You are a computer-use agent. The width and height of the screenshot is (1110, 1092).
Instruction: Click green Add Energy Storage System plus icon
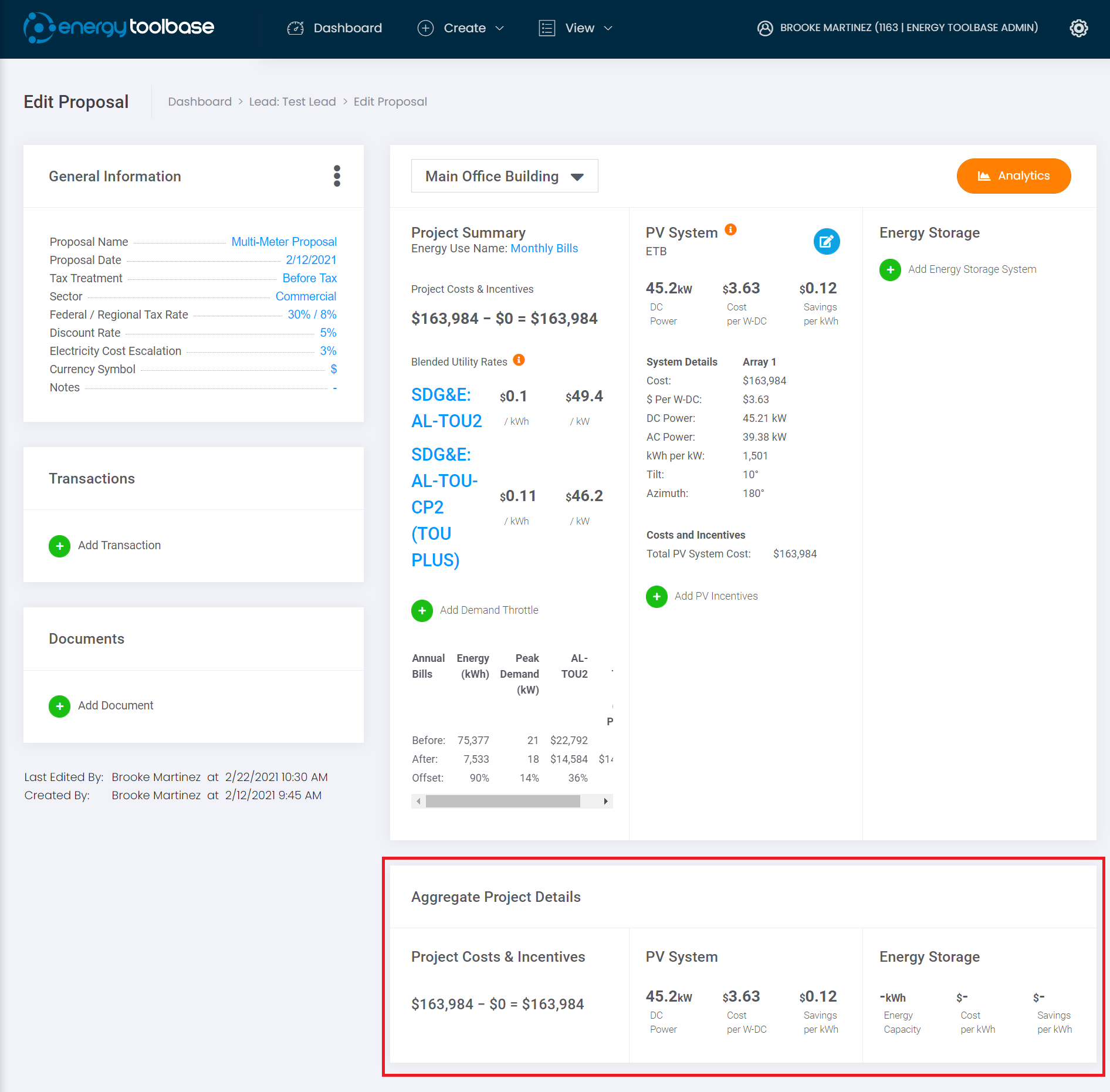pos(890,269)
